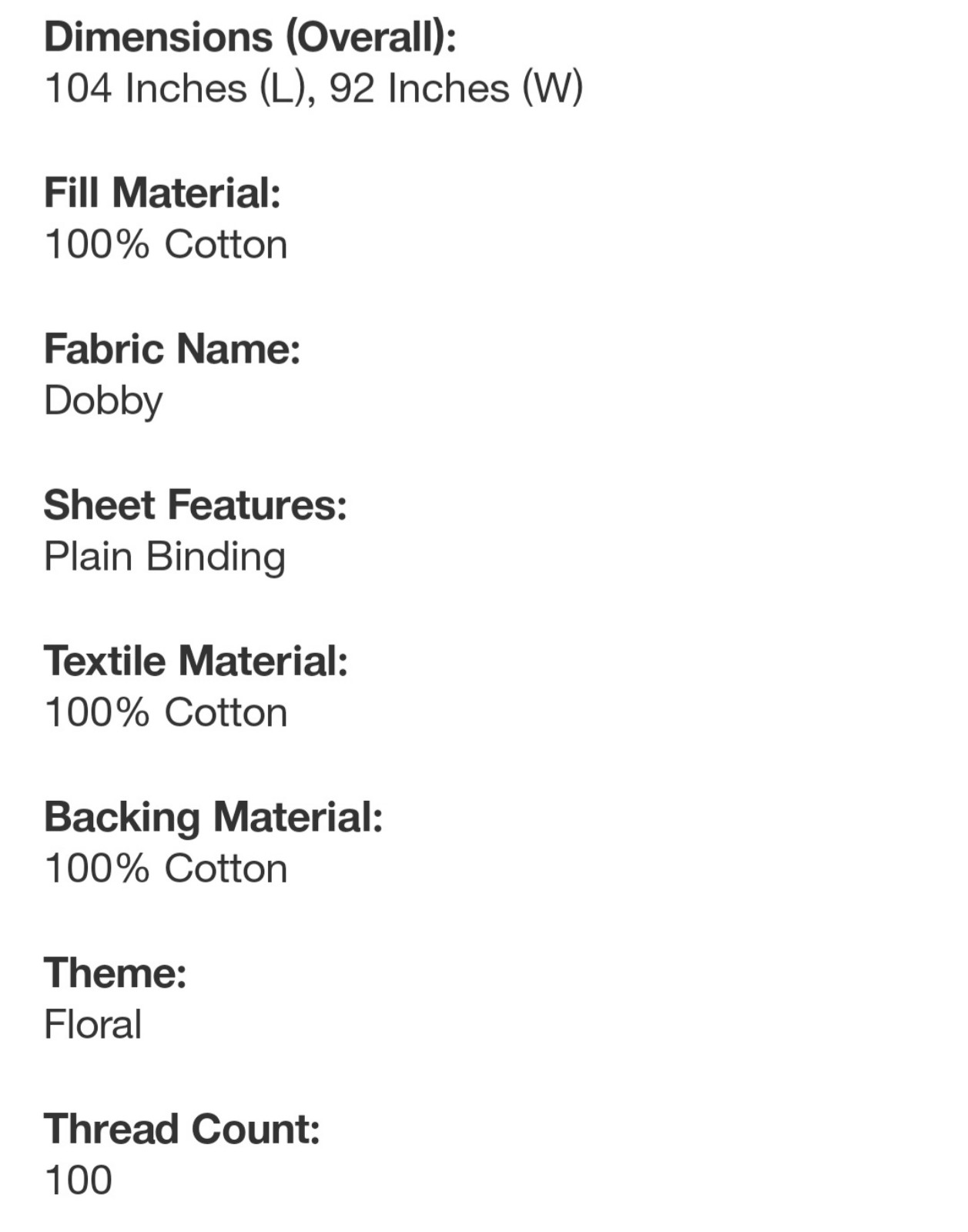Click the word Features in Sheet Features

pos(257,505)
